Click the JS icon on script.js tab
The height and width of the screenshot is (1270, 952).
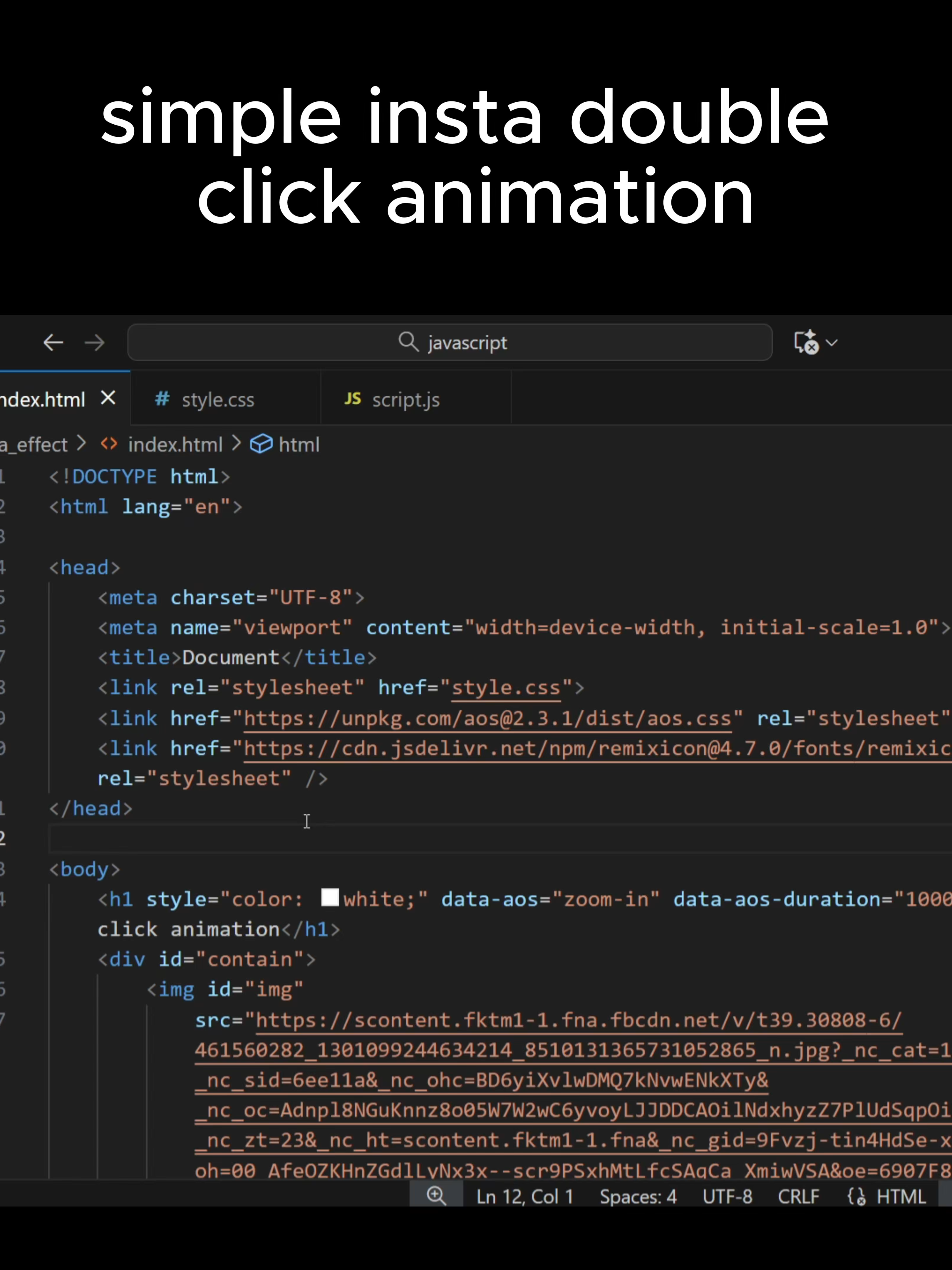click(352, 398)
